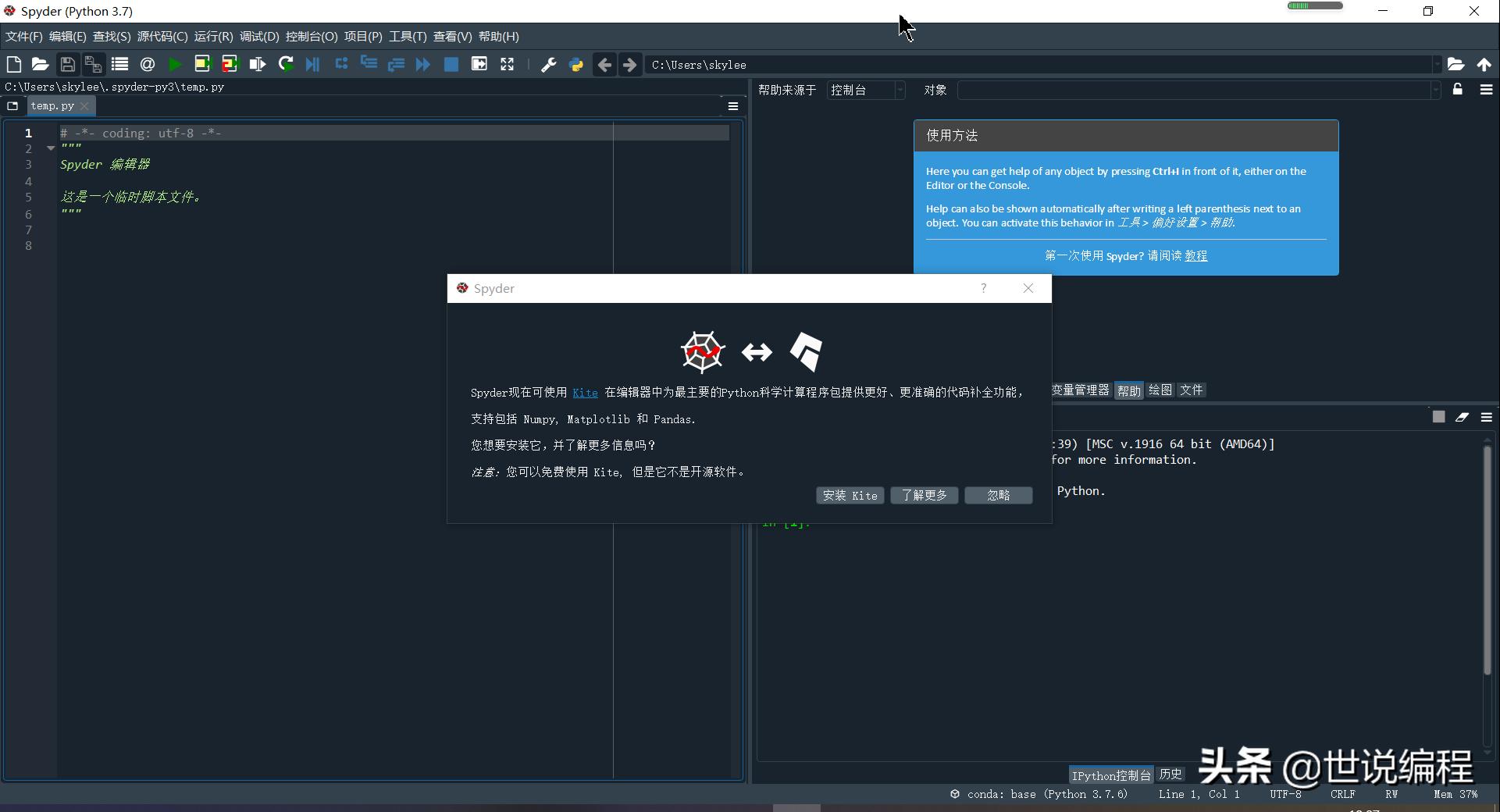Expand the working directory path dropdown
This screenshot has height=812, width=1500.
pos(1436,65)
